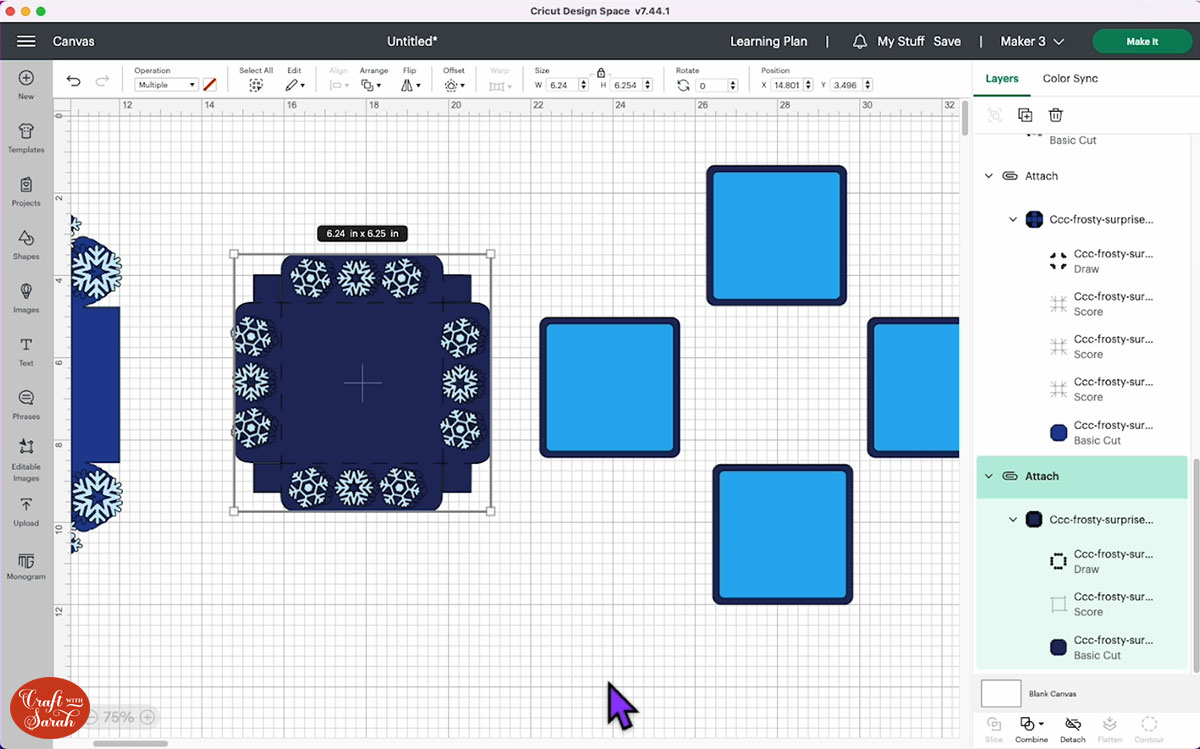Open the Phrases panel
The height and width of the screenshot is (749, 1200).
click(x=26, y=405)
